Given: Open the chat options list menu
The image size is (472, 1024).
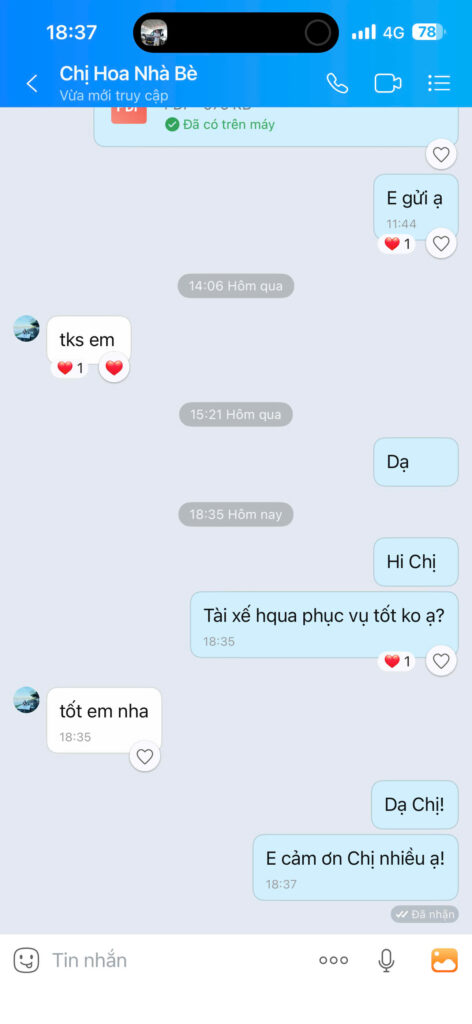Looking at the screenshot, I should point(439,83).
